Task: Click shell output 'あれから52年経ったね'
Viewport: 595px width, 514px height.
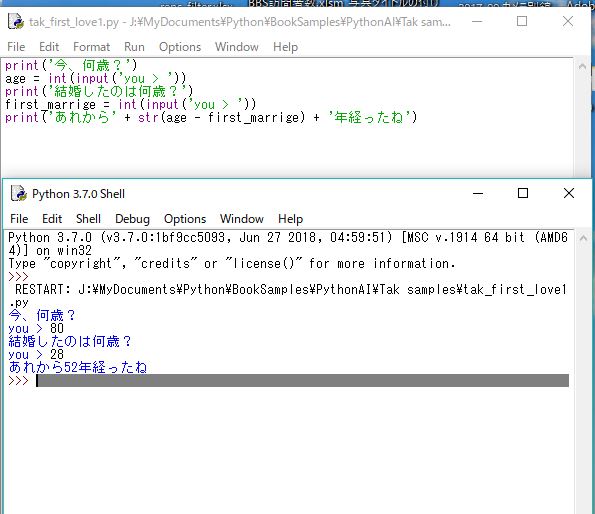Action: [x=78, y=367]
